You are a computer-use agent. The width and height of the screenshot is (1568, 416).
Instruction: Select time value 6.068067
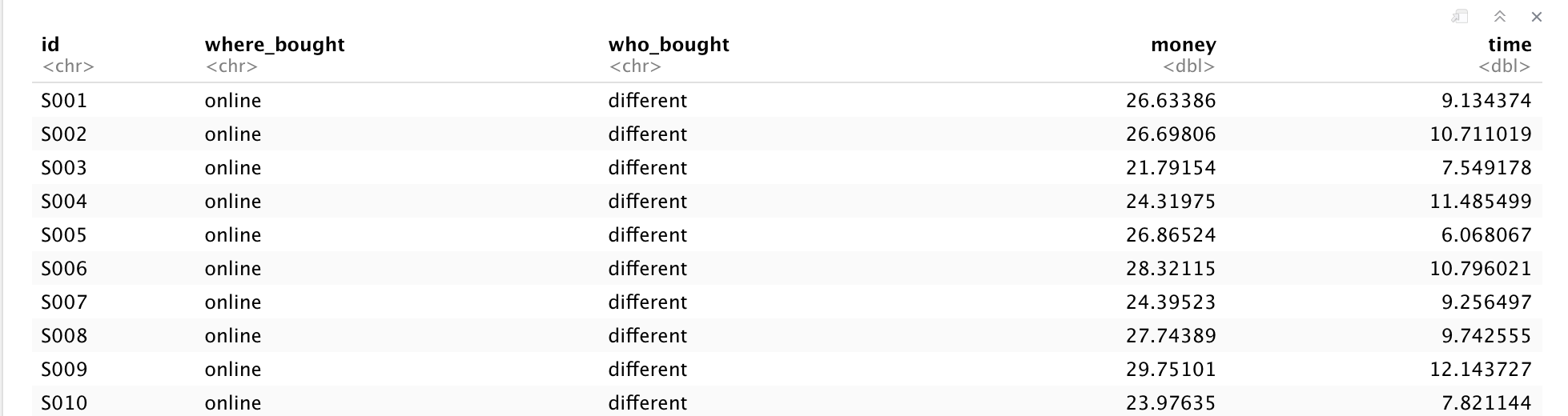[1486, 235]
